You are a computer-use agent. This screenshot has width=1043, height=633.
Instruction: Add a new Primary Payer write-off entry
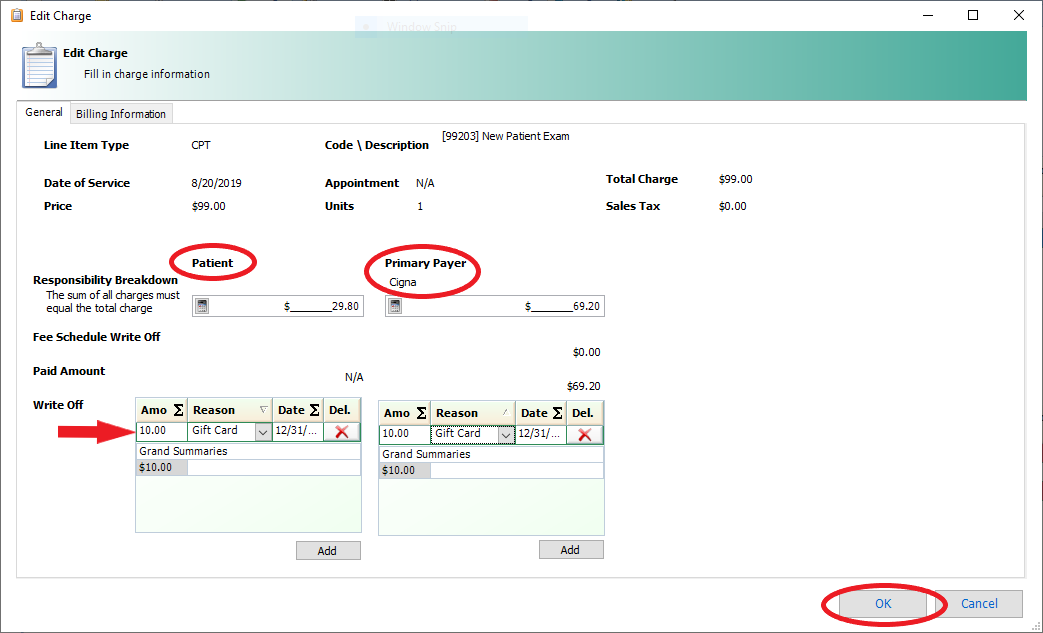point(571,550)
